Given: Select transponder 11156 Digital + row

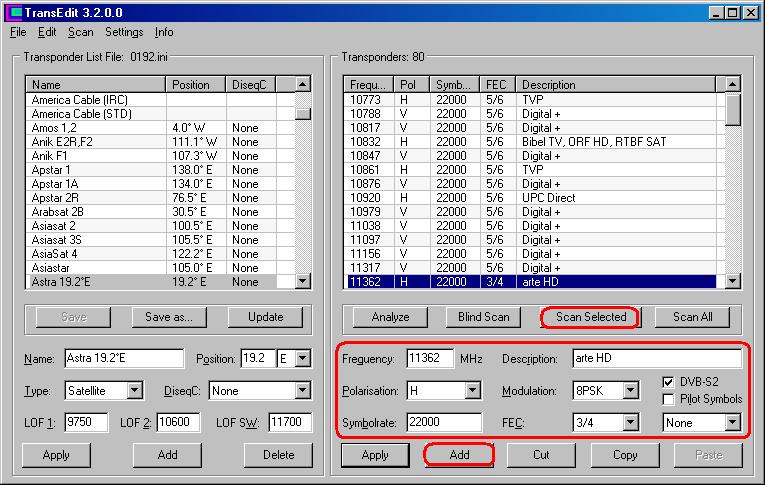Looking at the screenshot, I should [x=530, y=254].
